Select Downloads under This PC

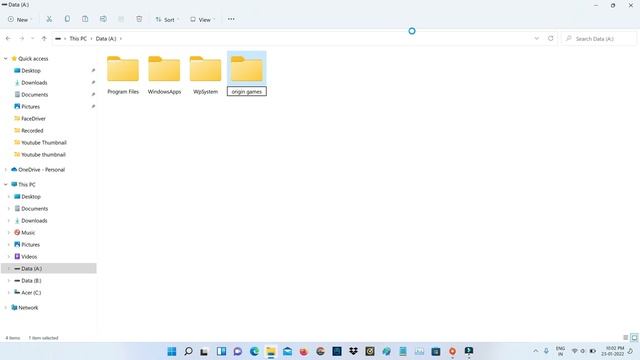point(34,220)
